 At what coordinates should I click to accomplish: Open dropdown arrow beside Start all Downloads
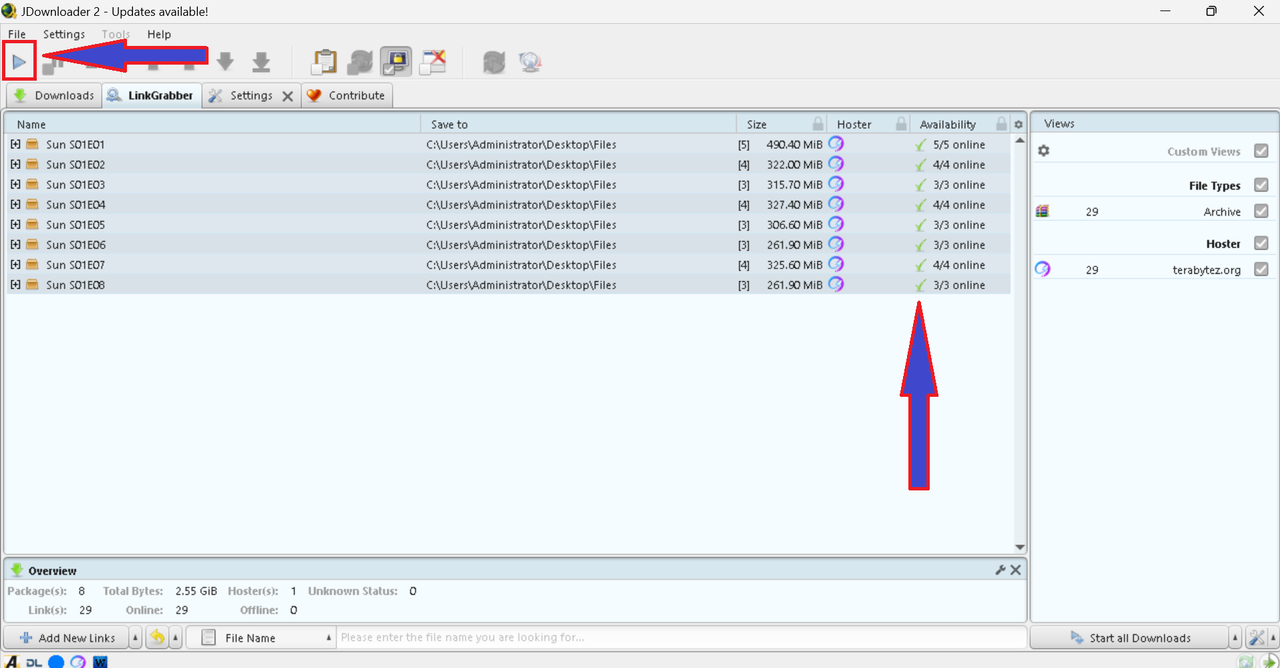point(1236,638)
